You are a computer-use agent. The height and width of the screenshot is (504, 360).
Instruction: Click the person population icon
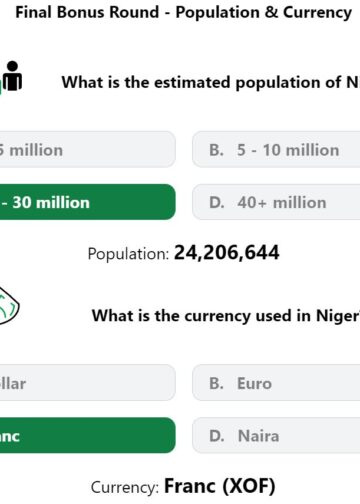click(12, 76)
